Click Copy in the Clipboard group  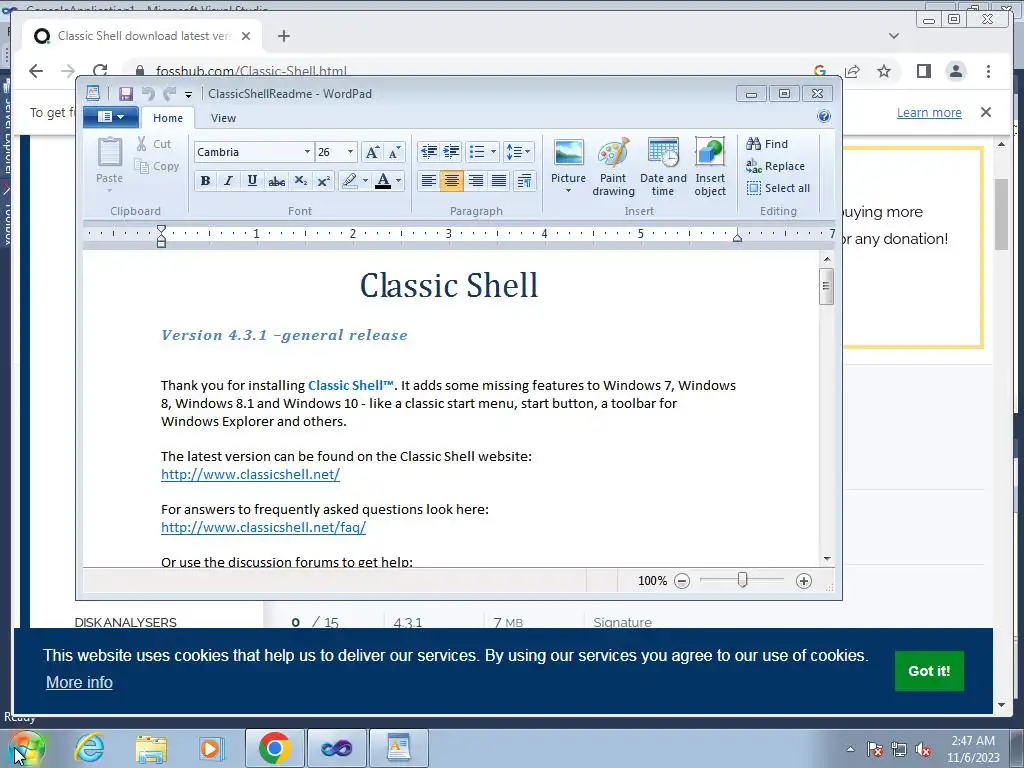tap(157, 167)
